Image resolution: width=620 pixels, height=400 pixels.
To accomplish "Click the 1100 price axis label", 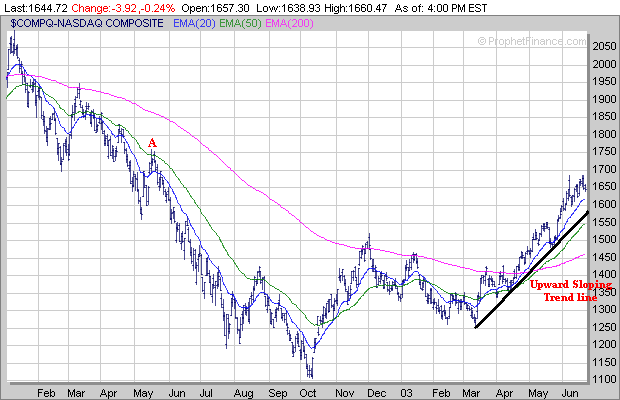I will (x=604, y=379).
